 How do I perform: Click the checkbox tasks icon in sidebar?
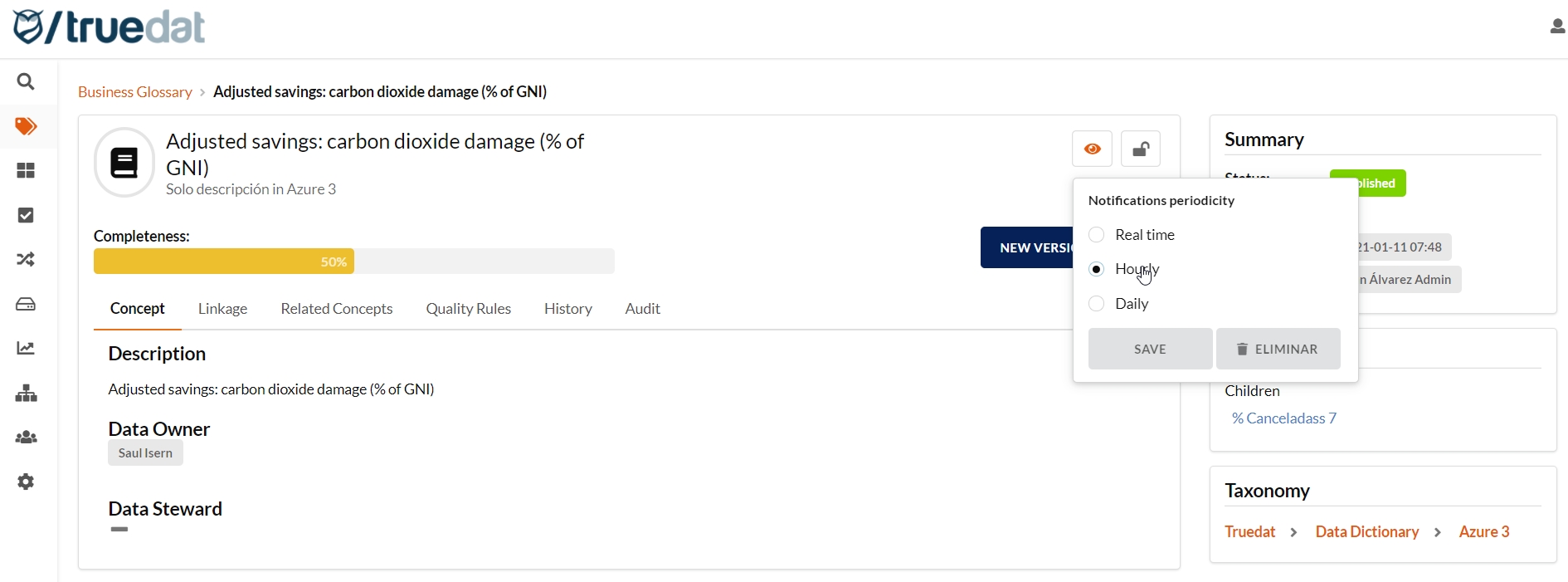[x=26, y=216]
